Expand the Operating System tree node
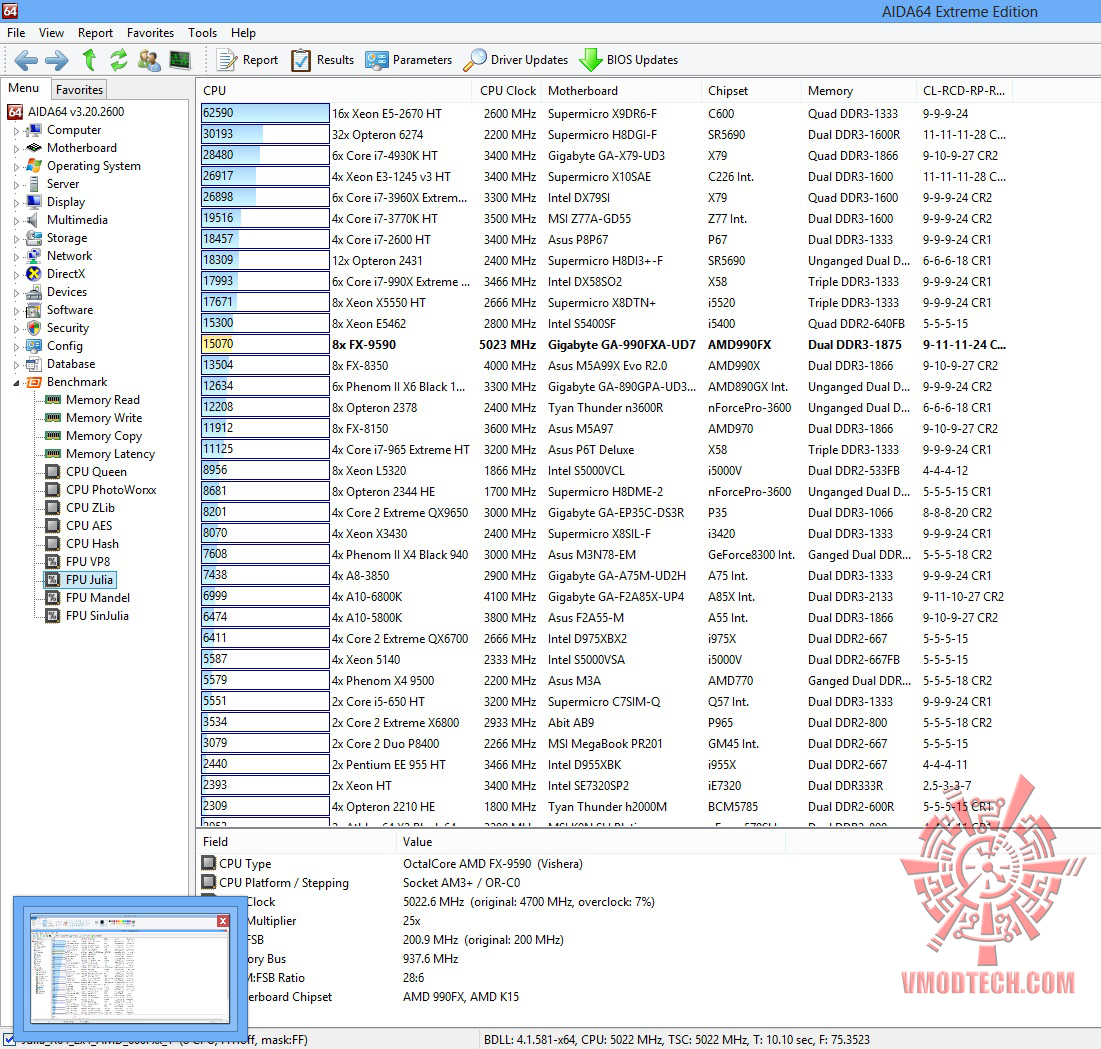The height and width of the screenshot is (1049, 1101). coord(16,166)
